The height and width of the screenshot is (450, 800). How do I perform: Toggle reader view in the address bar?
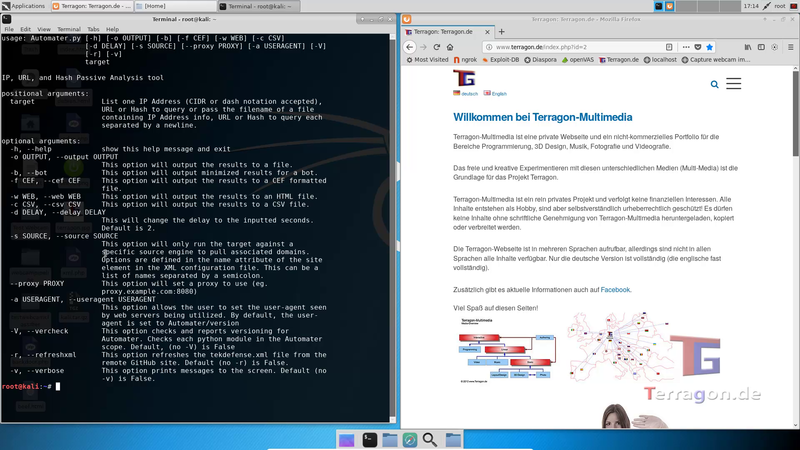669,47
